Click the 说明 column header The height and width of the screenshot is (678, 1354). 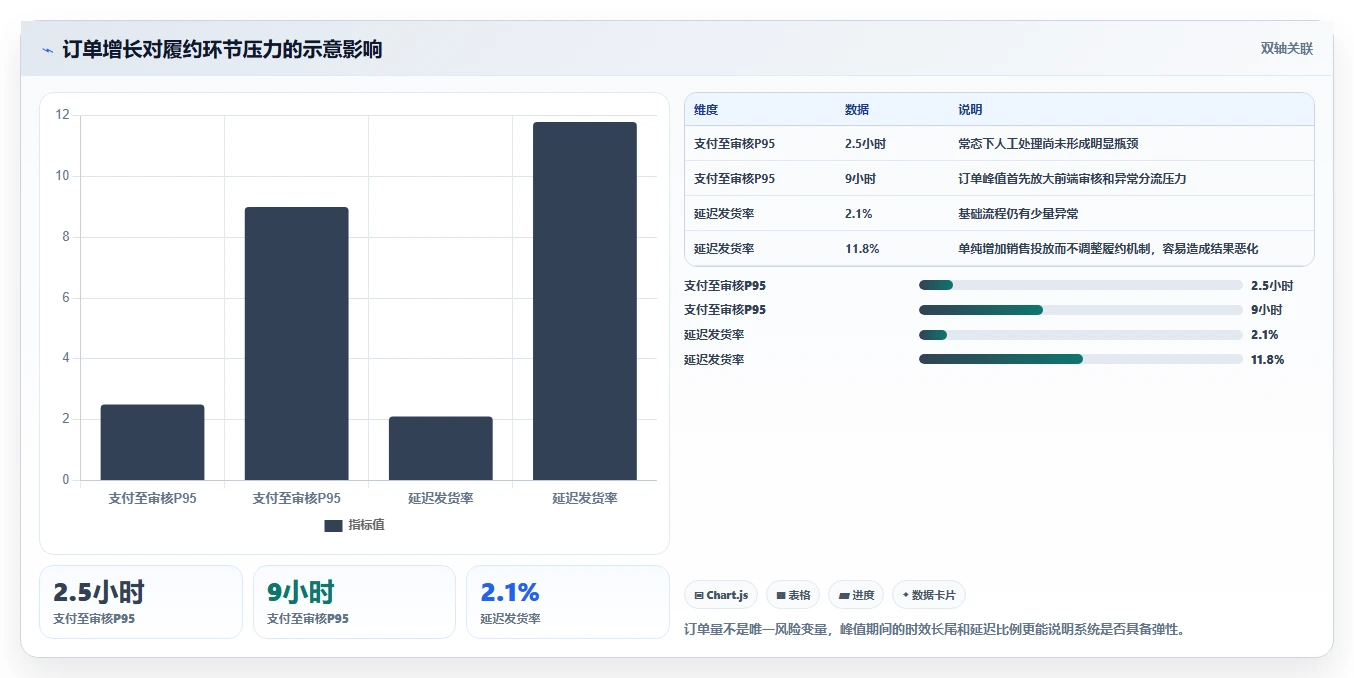point(970,110)
